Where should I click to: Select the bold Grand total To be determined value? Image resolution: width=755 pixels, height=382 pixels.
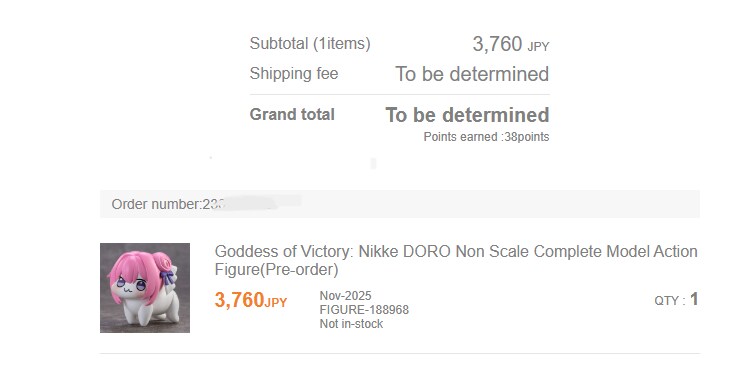click(468, 115)
